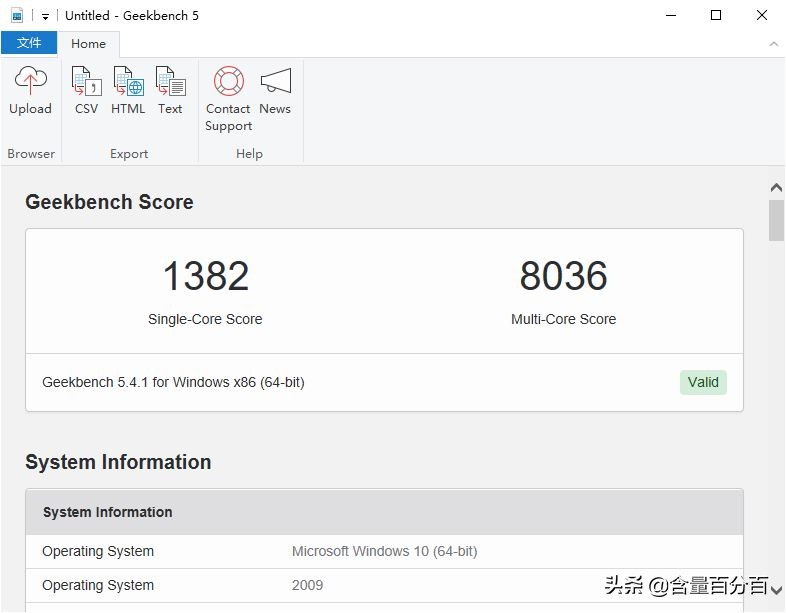Maximize the Geekbench 5 window

[x=716, y=16]
